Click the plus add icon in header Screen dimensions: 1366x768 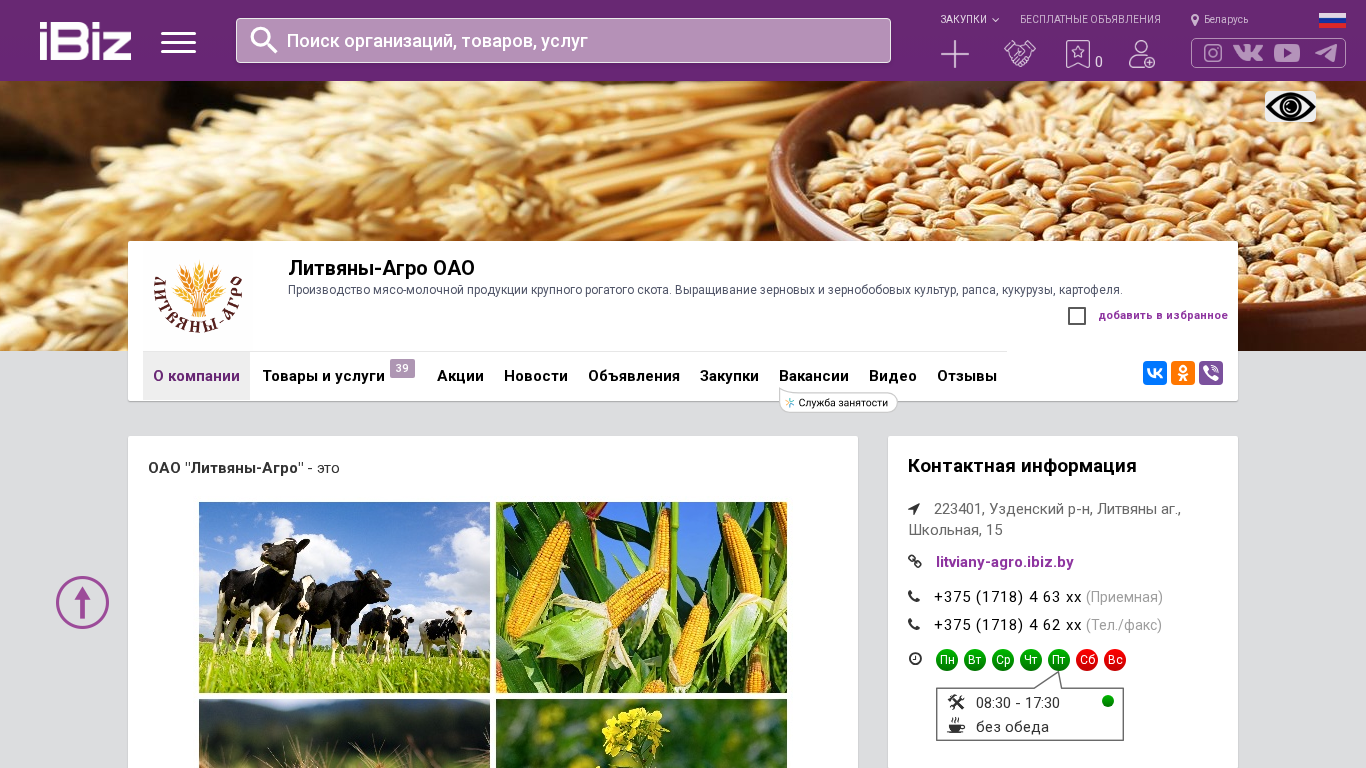(955, 54)
